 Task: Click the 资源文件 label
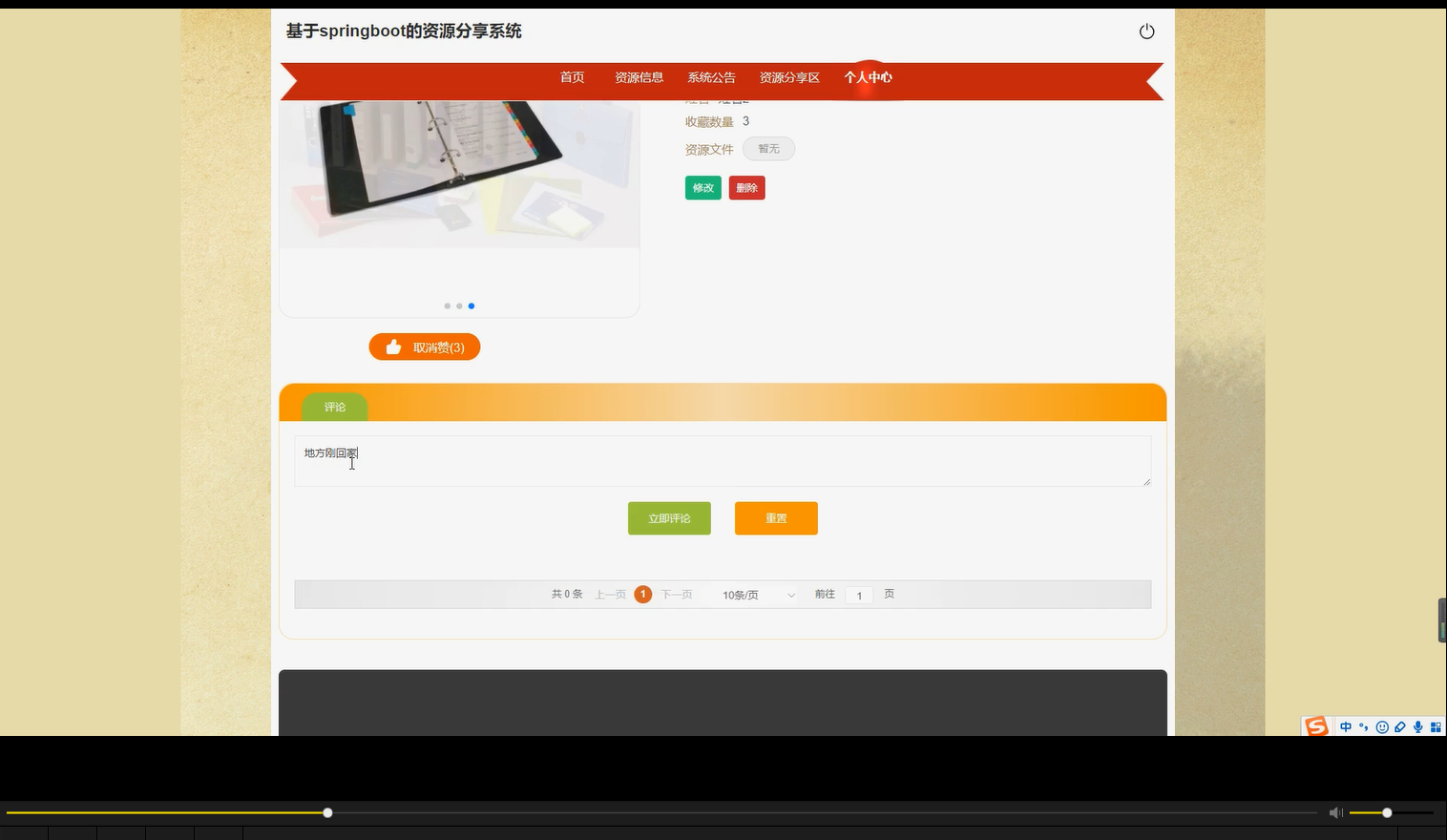tap(709, 149)
